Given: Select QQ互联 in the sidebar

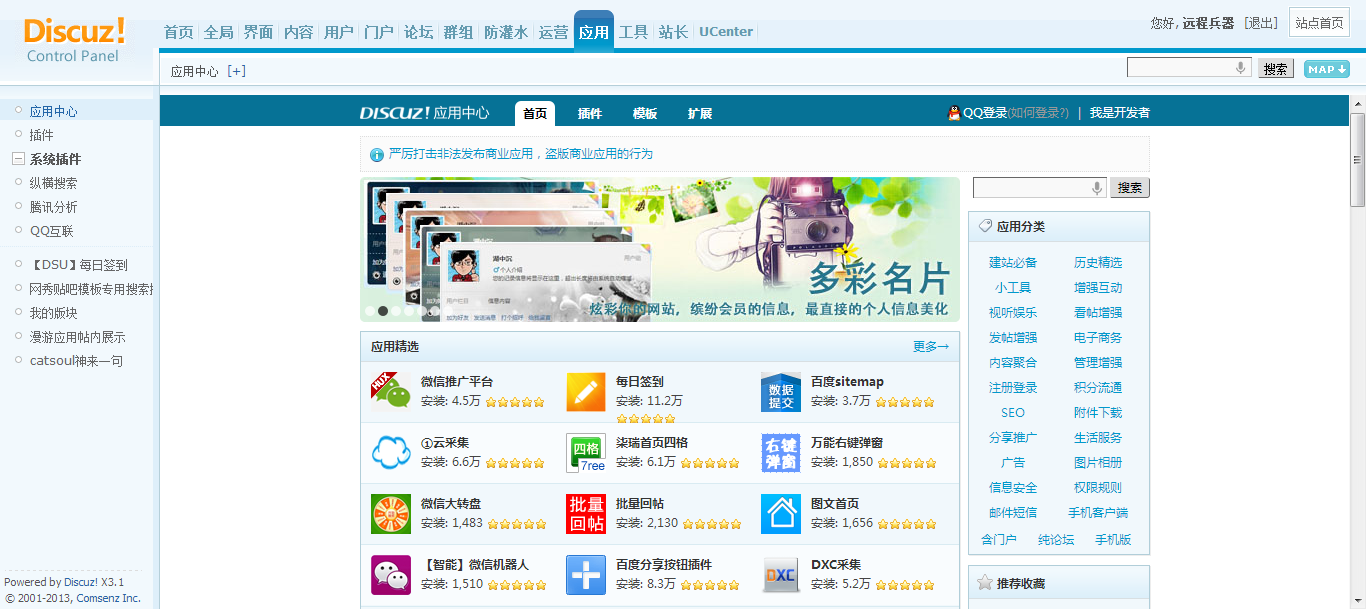Looking at the screenshot, I should click(x=52, y=231).
